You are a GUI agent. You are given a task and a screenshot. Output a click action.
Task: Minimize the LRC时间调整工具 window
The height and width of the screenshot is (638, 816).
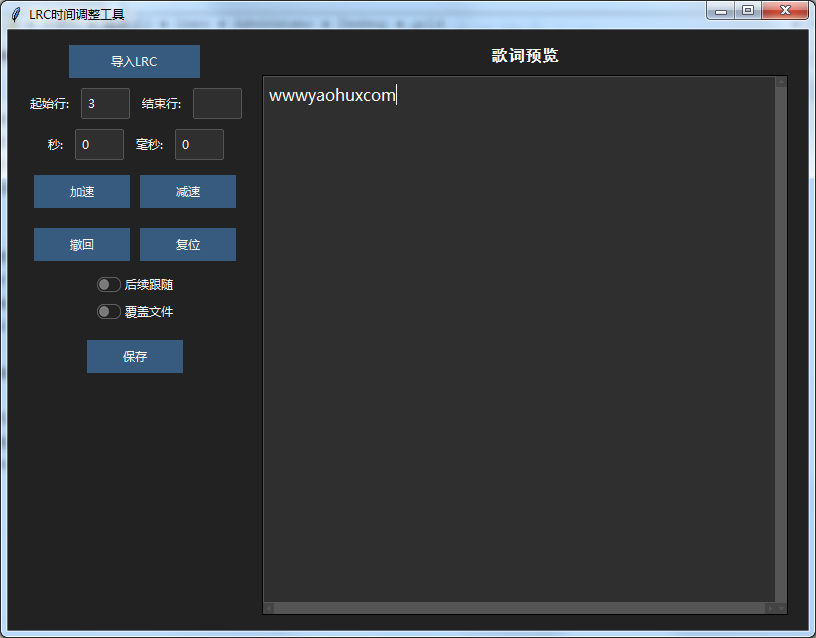pyautogui.click(x=721, y=10)
